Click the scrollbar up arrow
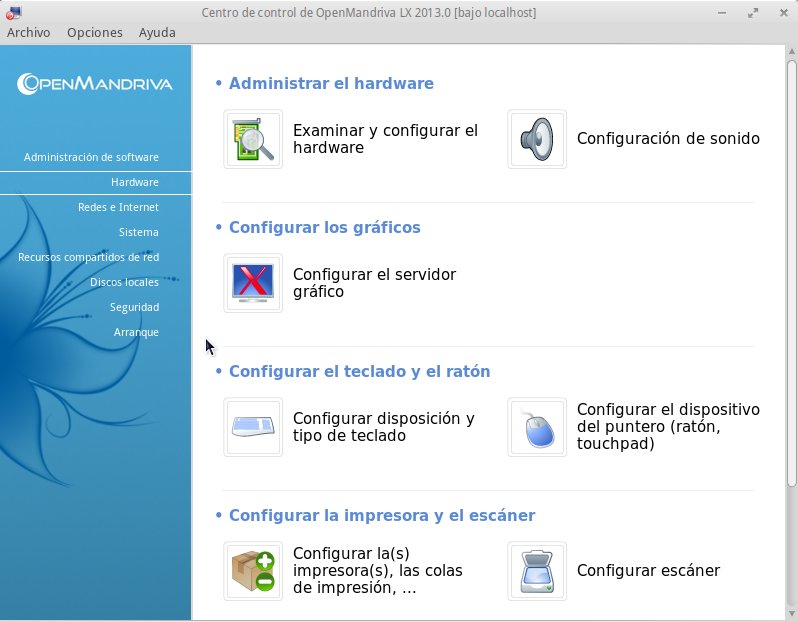 point(792,51)
